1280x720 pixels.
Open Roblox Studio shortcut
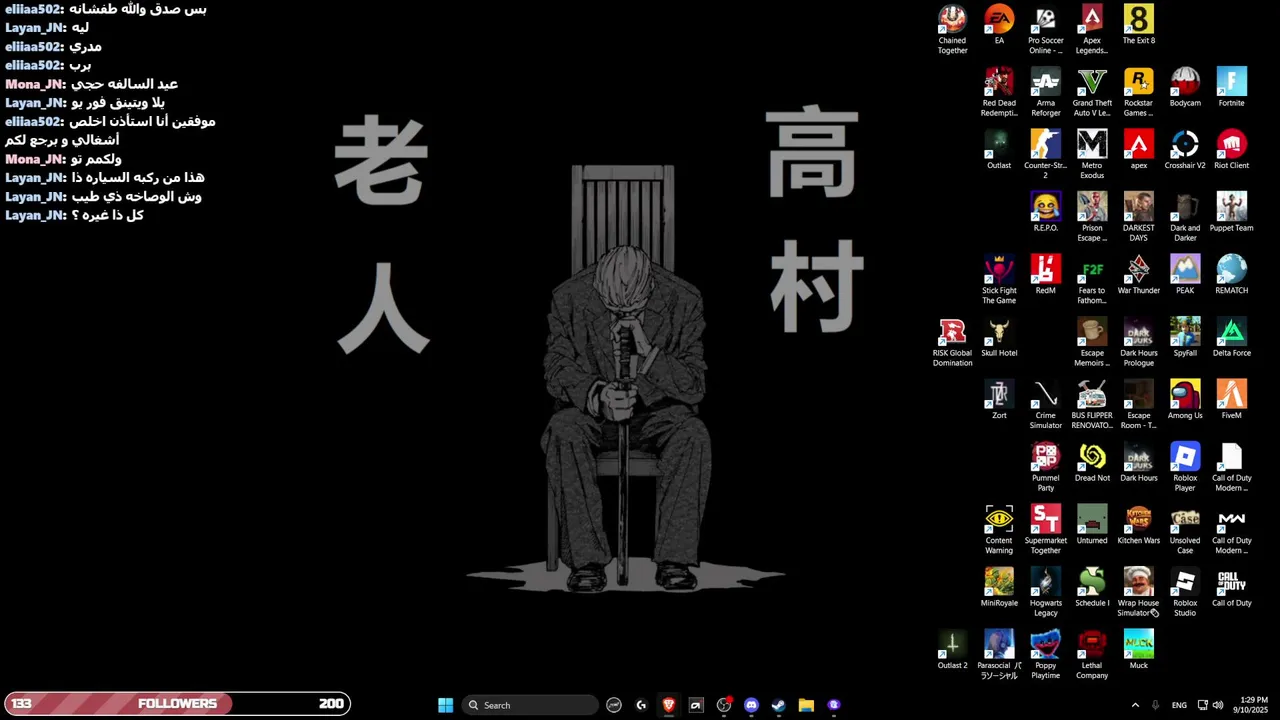(1185, 592)
